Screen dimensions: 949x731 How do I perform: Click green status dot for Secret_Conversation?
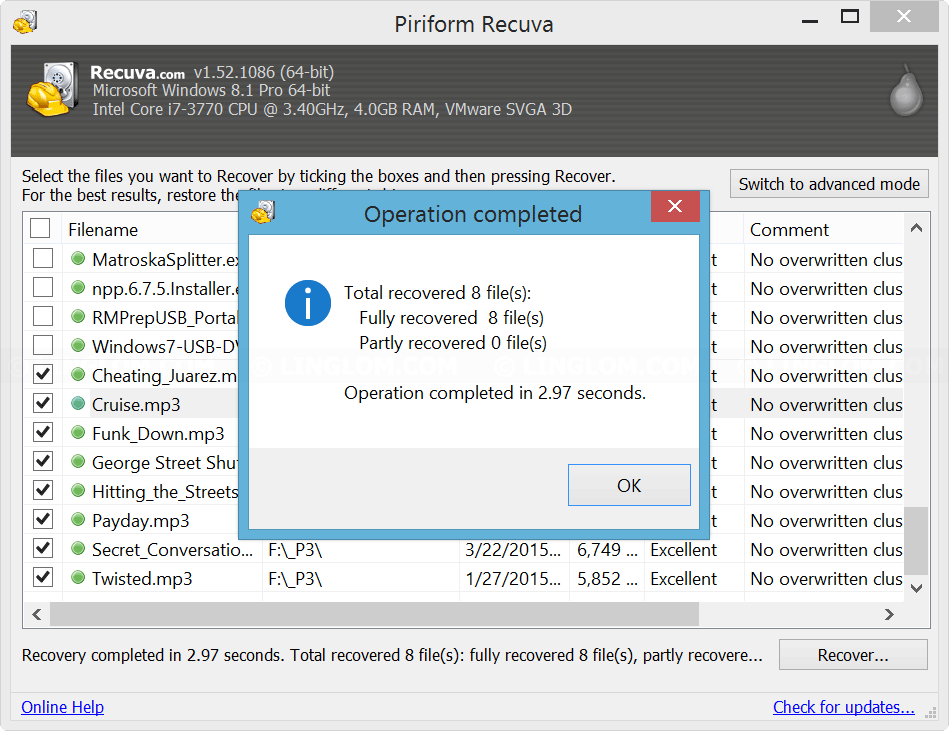(x=77, y=548)
